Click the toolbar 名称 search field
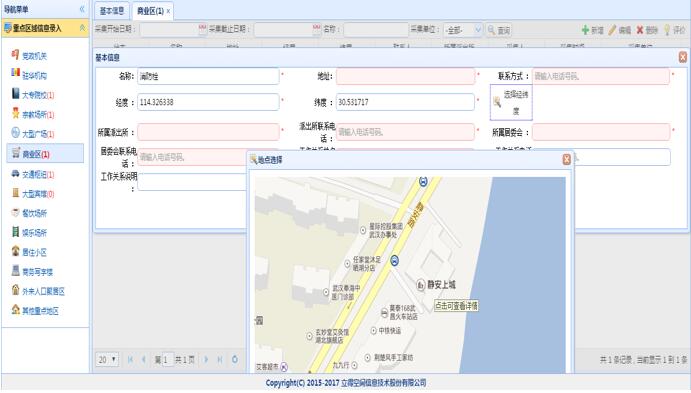 pyautogui.click(x=376, y=30)
